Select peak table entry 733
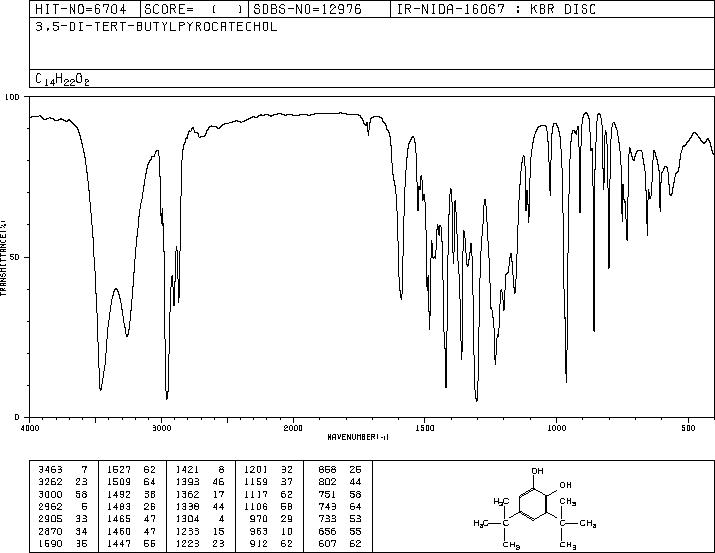This screenshot has height=553, width=715. tap(340, 519)
